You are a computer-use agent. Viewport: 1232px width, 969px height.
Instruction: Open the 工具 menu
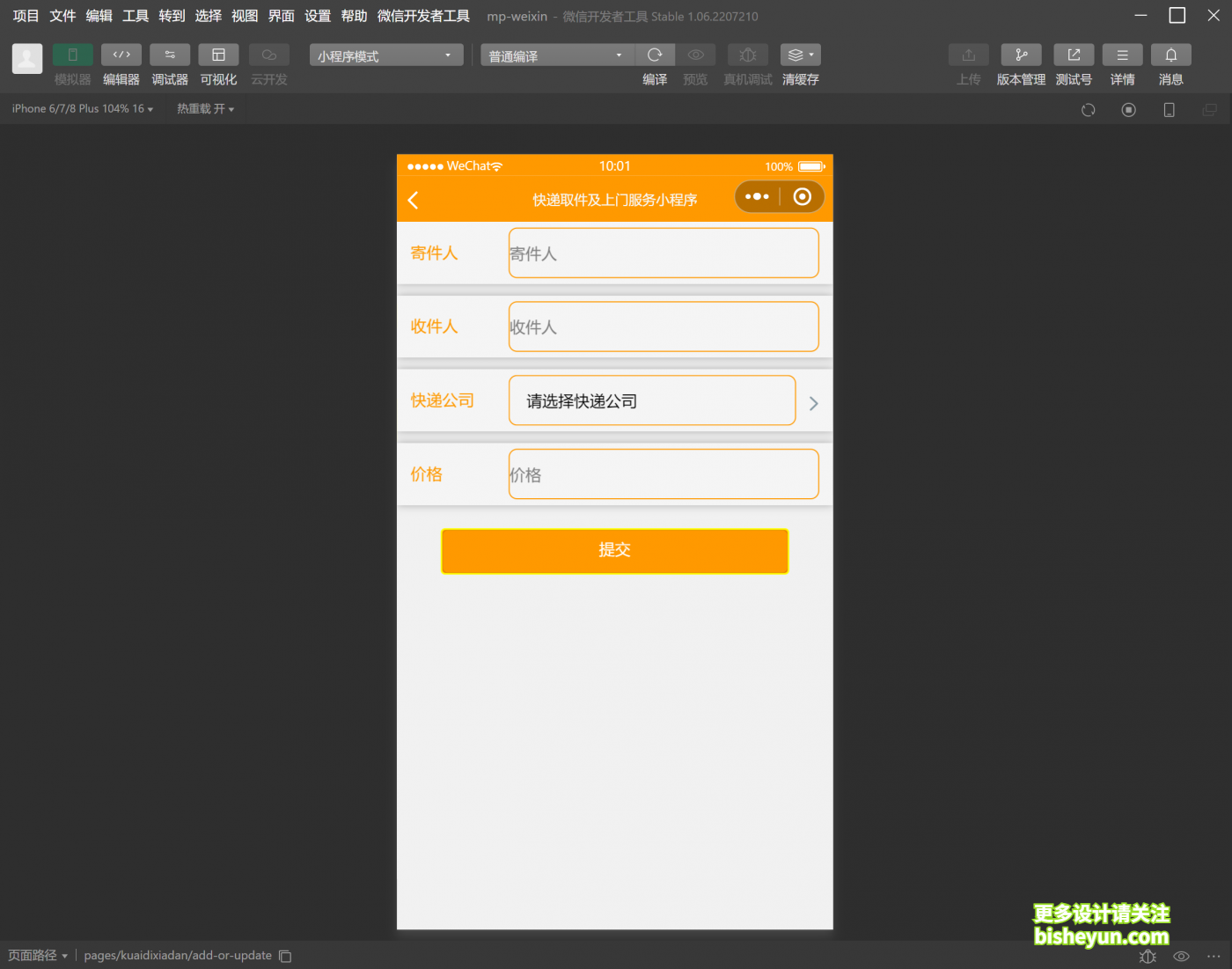pyautogui.click(x=136, y=16)
